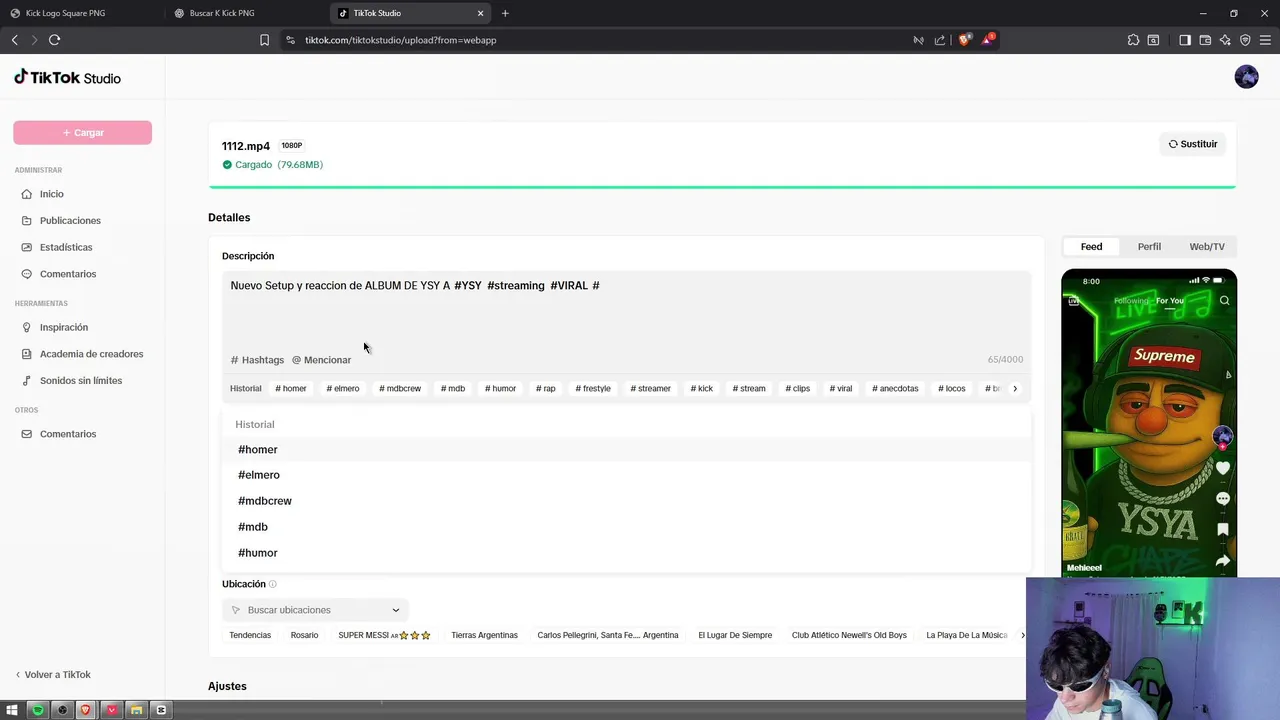Choose #humor from Historial dropdown list
Screen dimensions: 1280x720
[626, 553]
